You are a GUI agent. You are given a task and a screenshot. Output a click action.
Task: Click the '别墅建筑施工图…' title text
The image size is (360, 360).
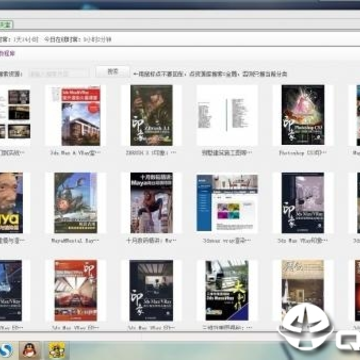tap(227, 153)
